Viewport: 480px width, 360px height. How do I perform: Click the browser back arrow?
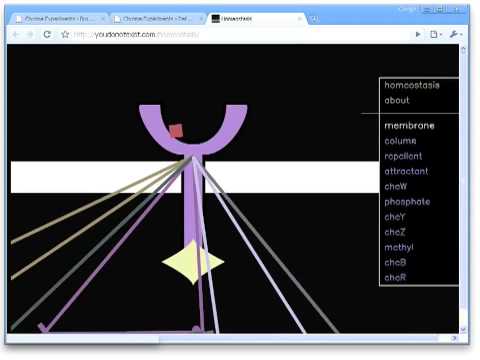click(x=15, y=34)
